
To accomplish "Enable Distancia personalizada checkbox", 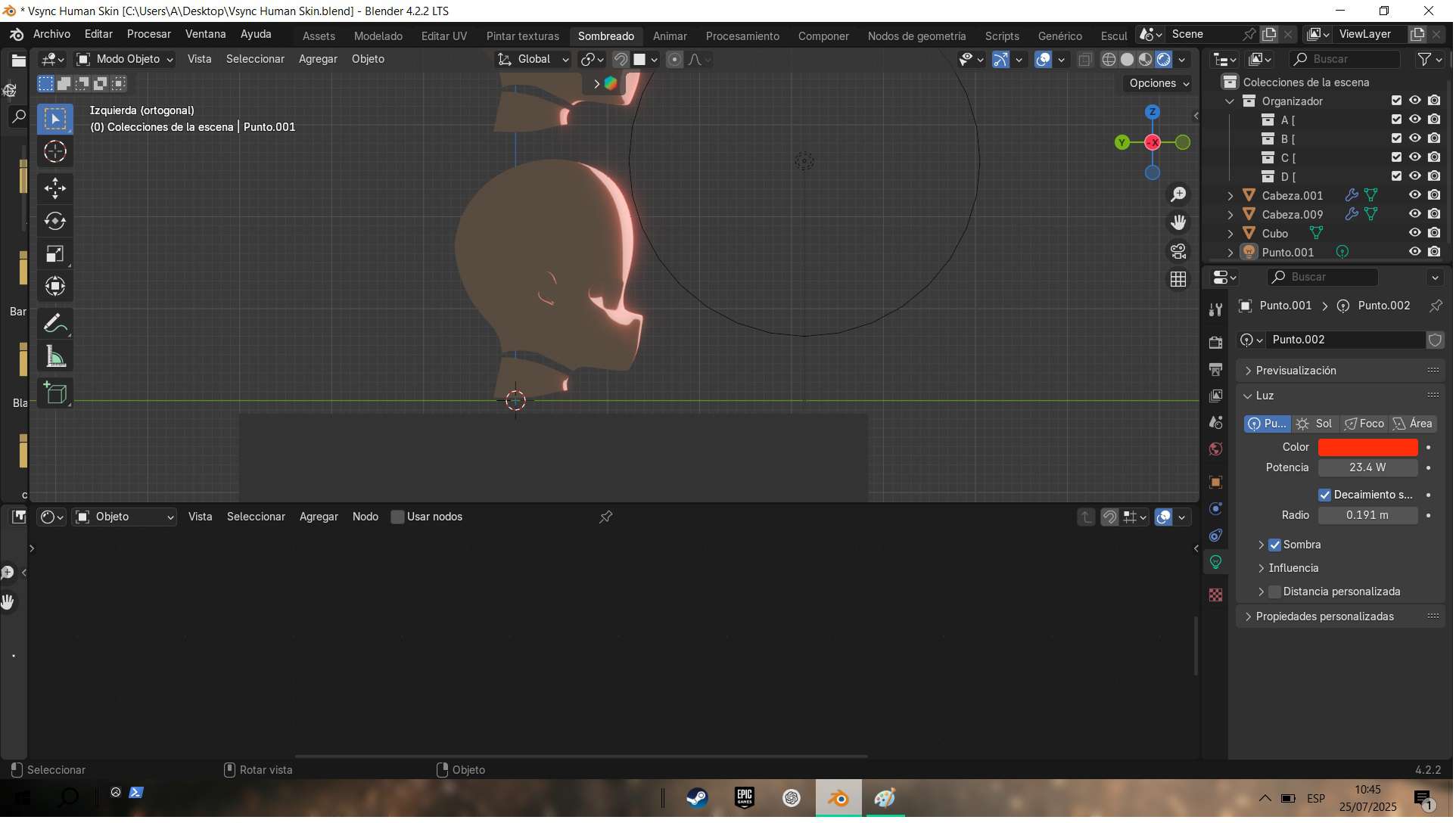I will tap(1277, 593).
